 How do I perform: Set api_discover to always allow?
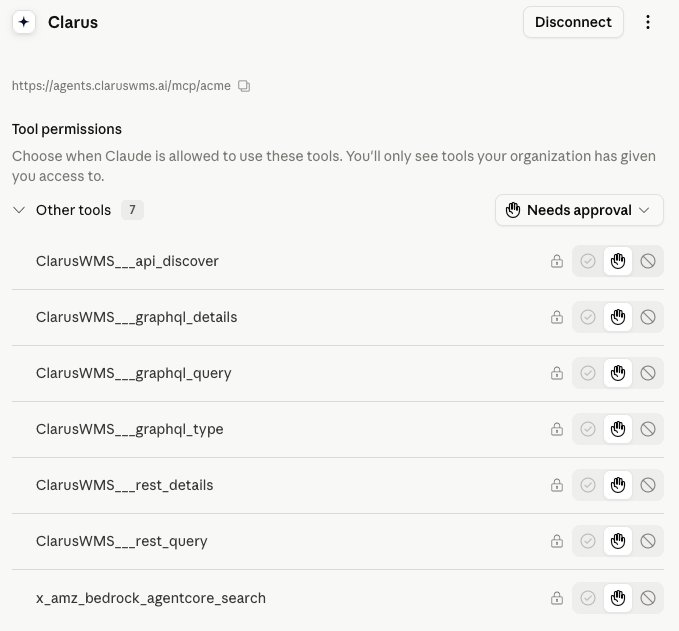point(588,261)
